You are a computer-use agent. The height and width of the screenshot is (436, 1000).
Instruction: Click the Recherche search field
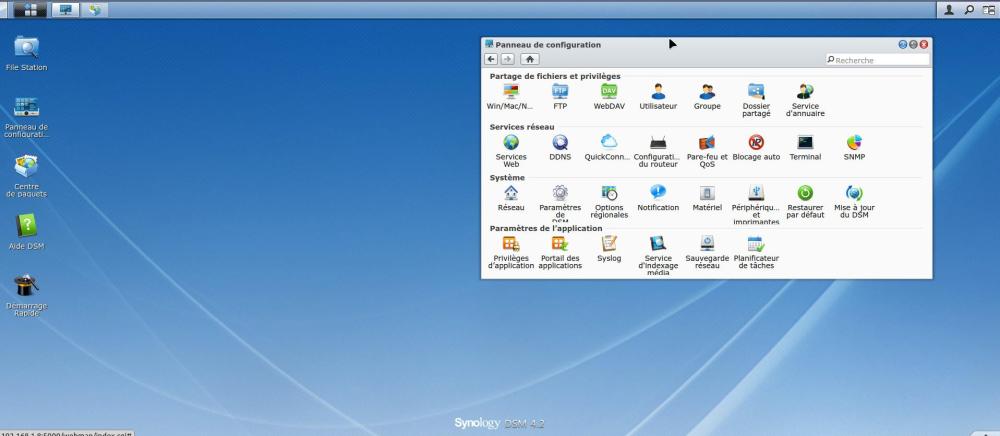[878, 60]
